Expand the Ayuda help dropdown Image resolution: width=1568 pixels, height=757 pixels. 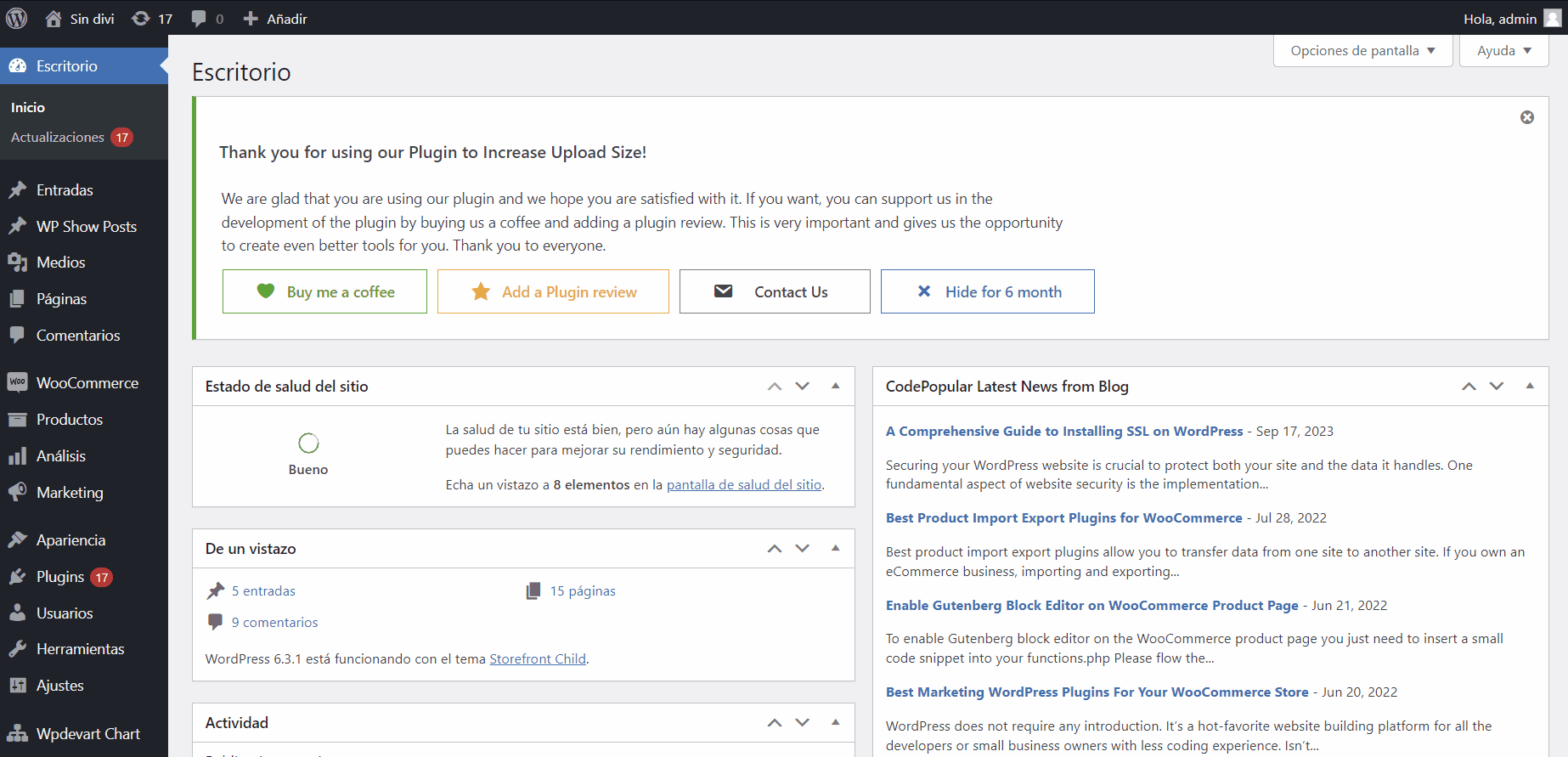pyautogui.click(x=1503, y=51)
